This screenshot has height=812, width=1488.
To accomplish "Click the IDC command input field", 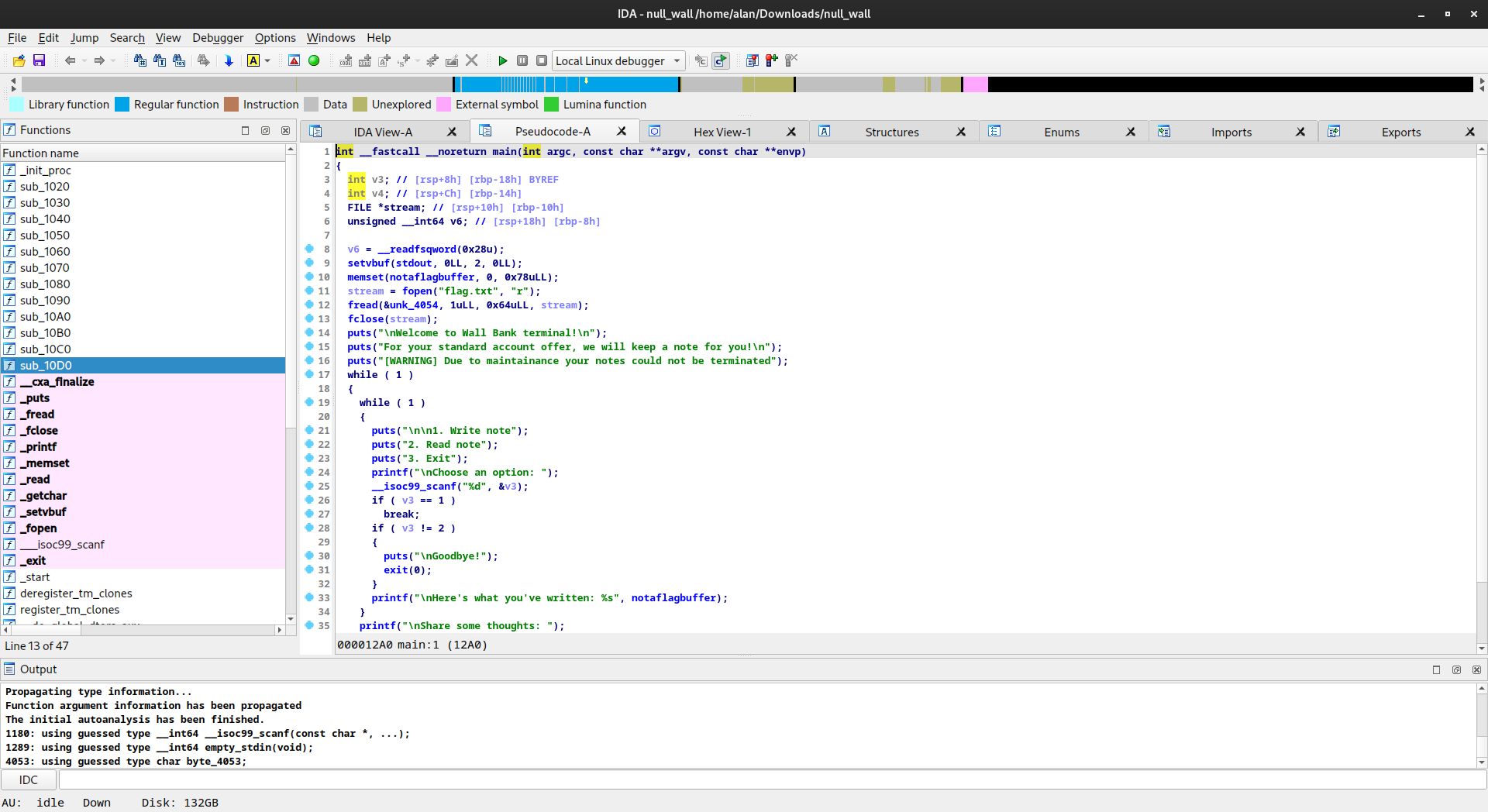I will coord(772,779).
